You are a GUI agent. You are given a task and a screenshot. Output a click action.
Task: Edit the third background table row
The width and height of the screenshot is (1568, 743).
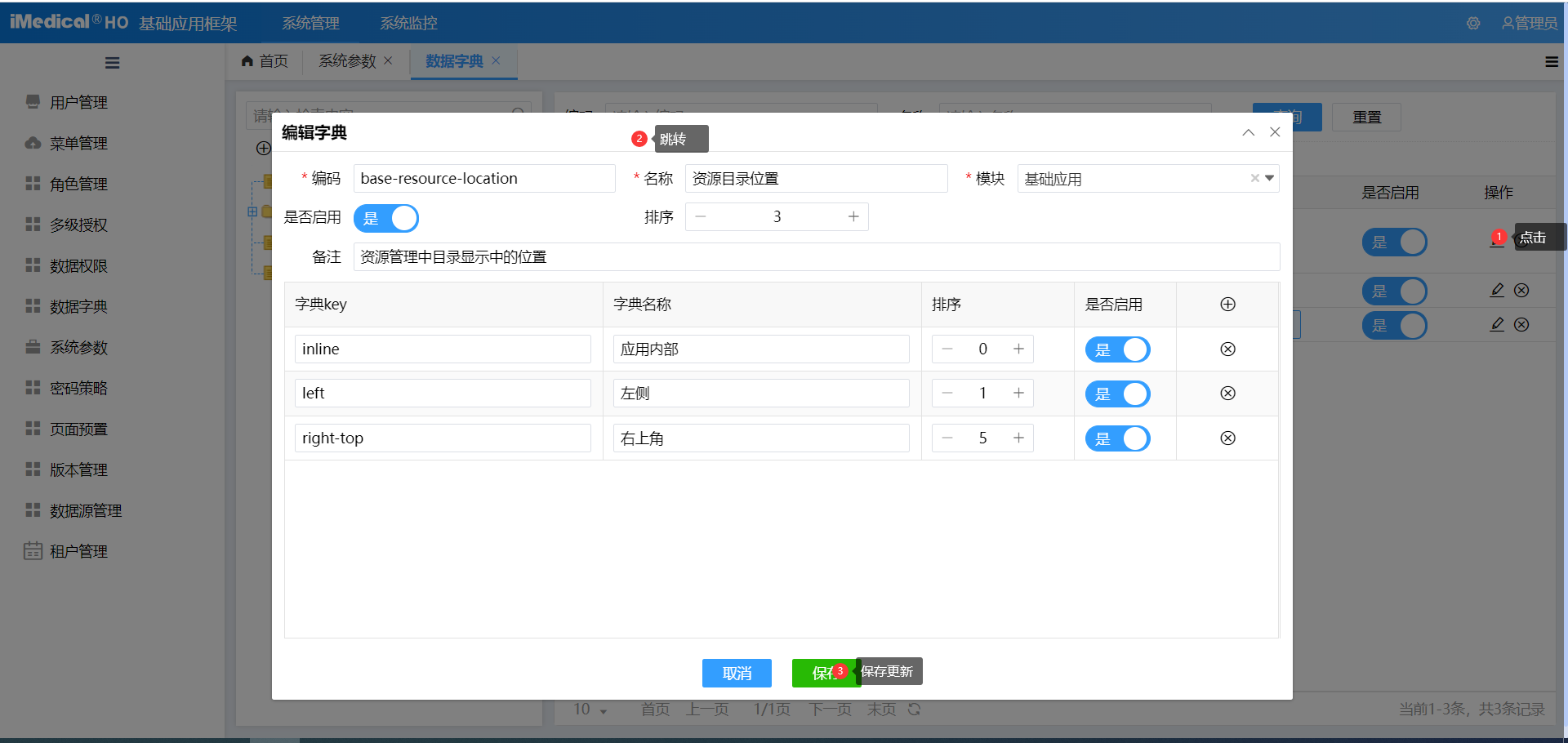point(1497,325)
